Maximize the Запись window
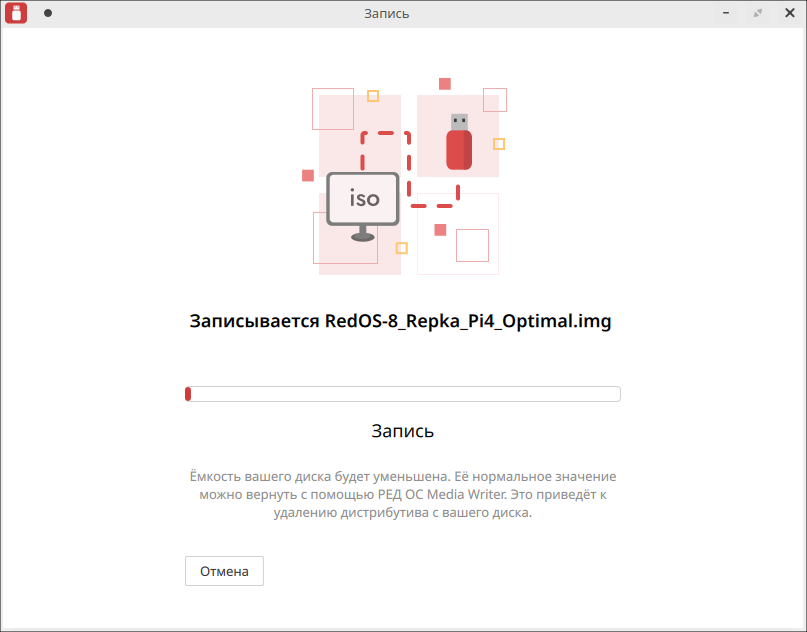This screenshot has height=632, width=807. pos(759,13)
